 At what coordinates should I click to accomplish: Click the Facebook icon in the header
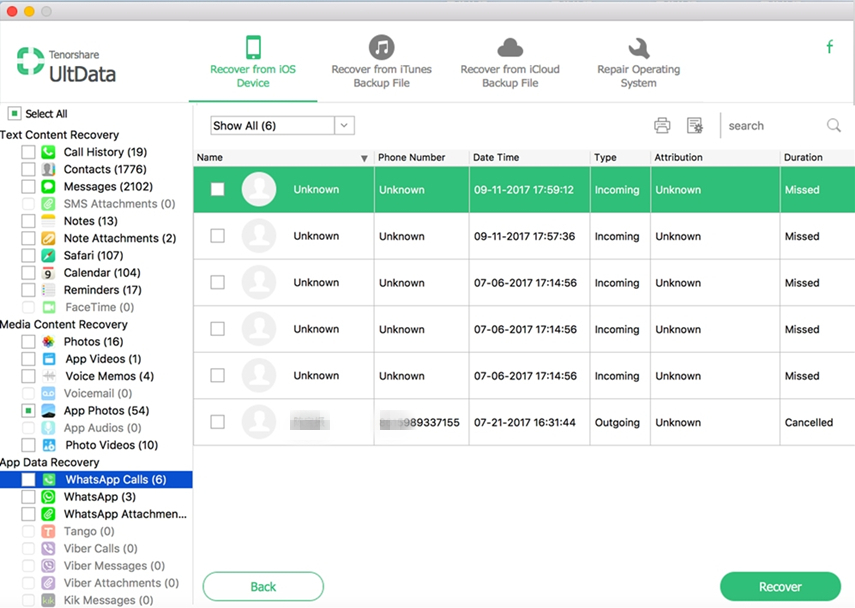coord(829,47)
